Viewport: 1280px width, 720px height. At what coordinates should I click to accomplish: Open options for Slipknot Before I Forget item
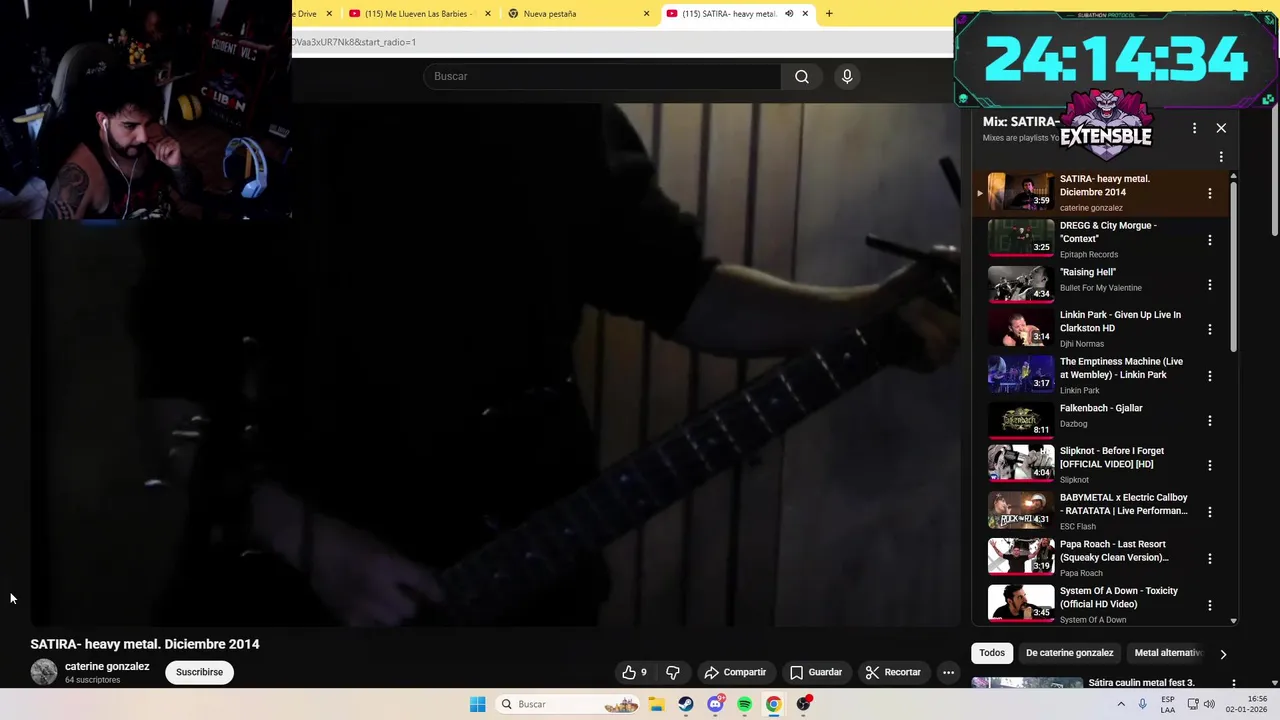click(1210, 465)
